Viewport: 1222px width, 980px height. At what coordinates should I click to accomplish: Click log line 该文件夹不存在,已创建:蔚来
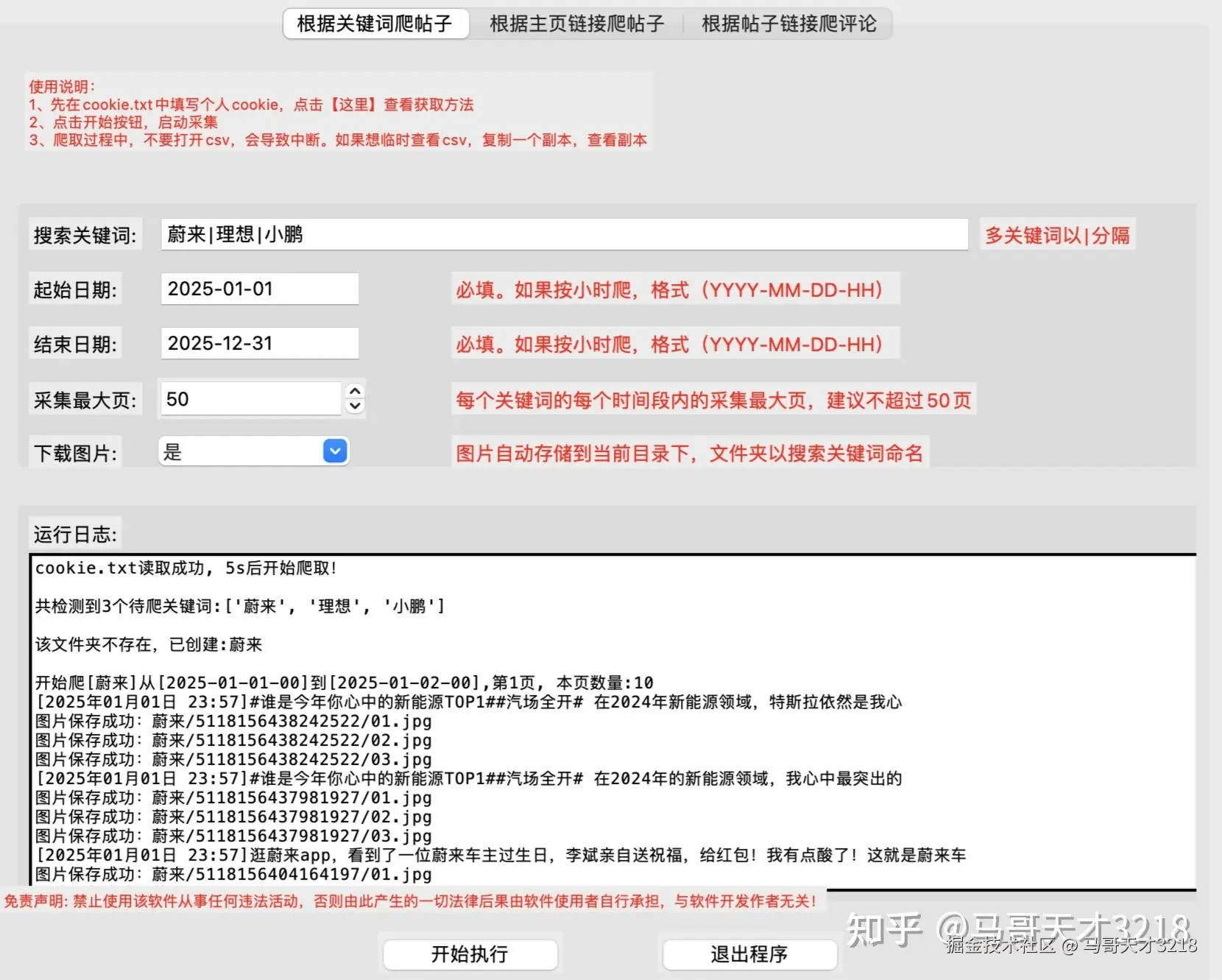[149, 644]
